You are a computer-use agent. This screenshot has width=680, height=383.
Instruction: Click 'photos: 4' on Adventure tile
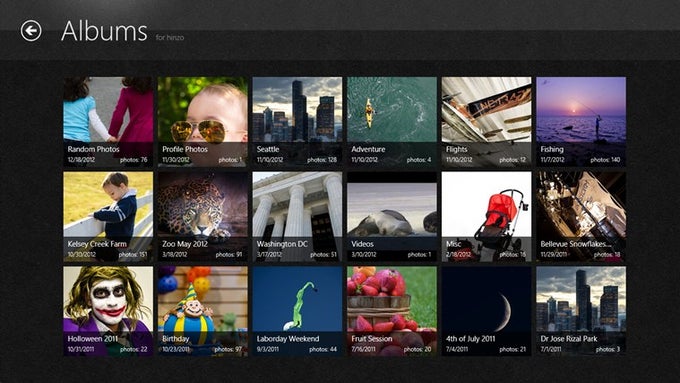(x=418, y=160)
